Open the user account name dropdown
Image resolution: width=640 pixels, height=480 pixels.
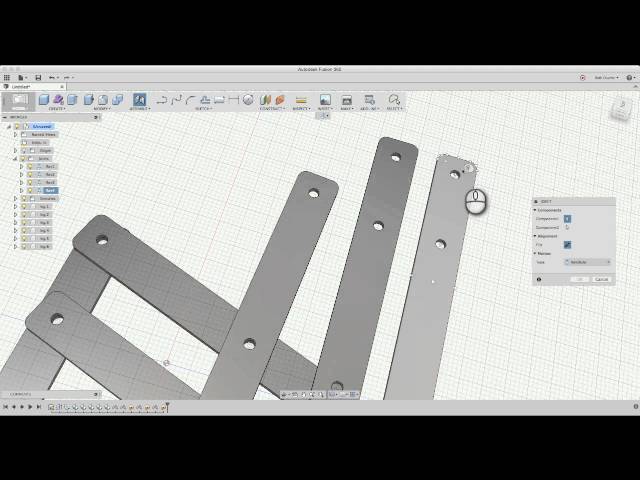pos(606,78)
